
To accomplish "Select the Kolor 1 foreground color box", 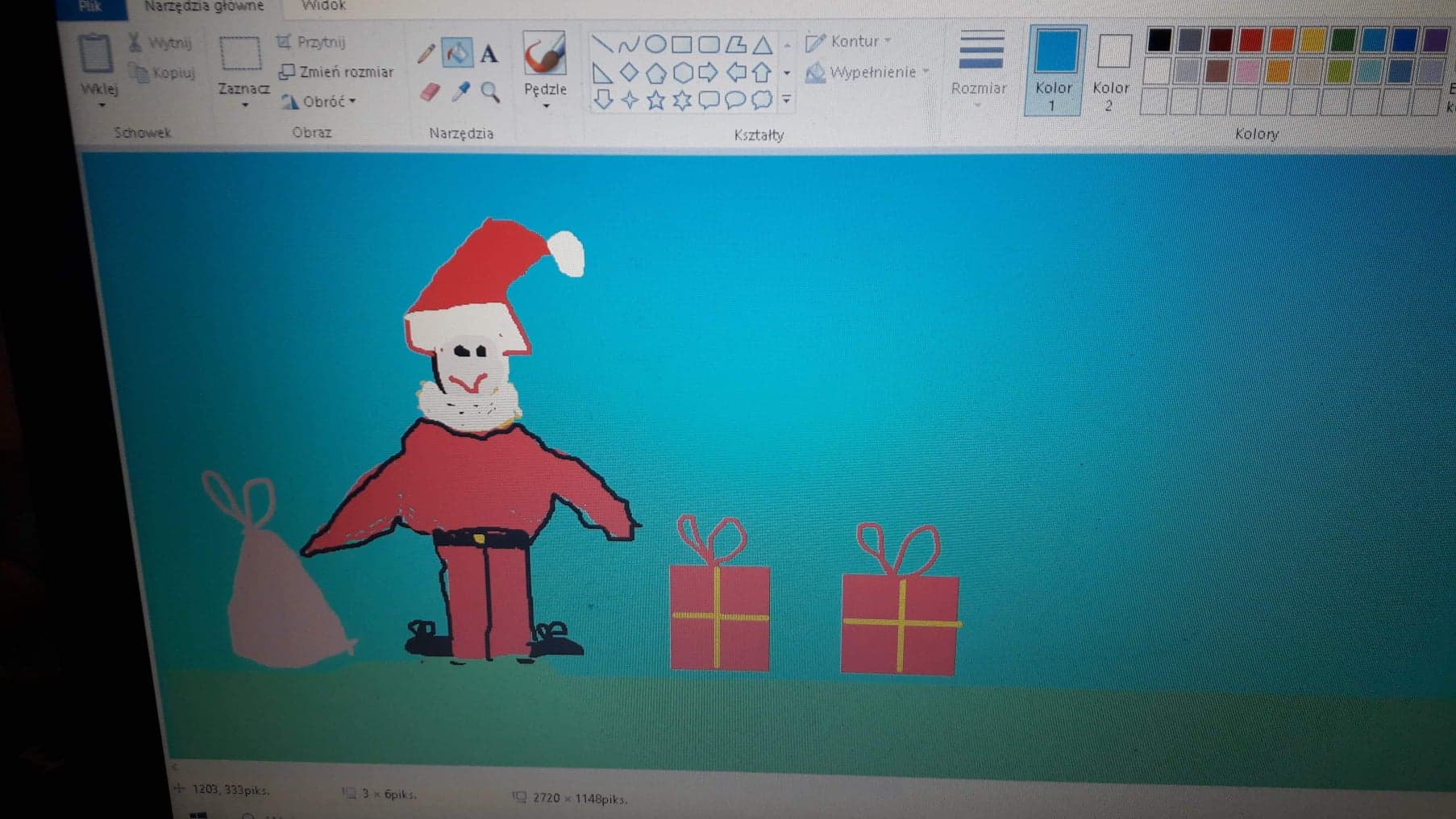I will (x=1055, y=70).
